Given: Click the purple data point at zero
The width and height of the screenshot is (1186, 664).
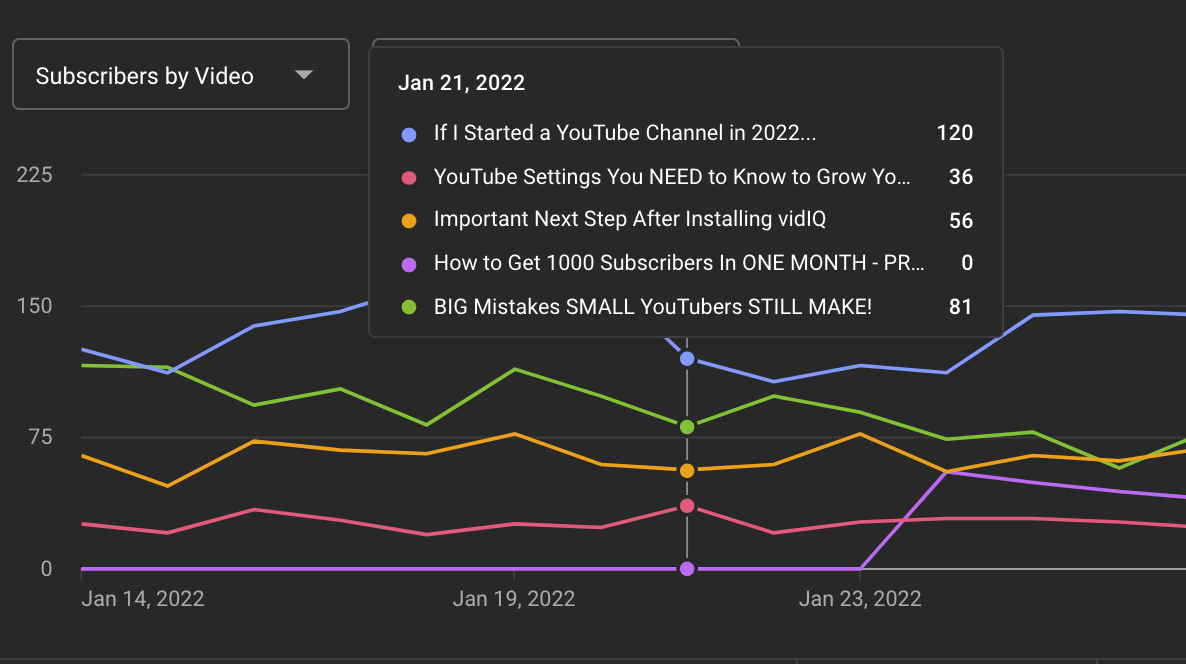Looking at the screenshot, I should [x=687, y=569].
